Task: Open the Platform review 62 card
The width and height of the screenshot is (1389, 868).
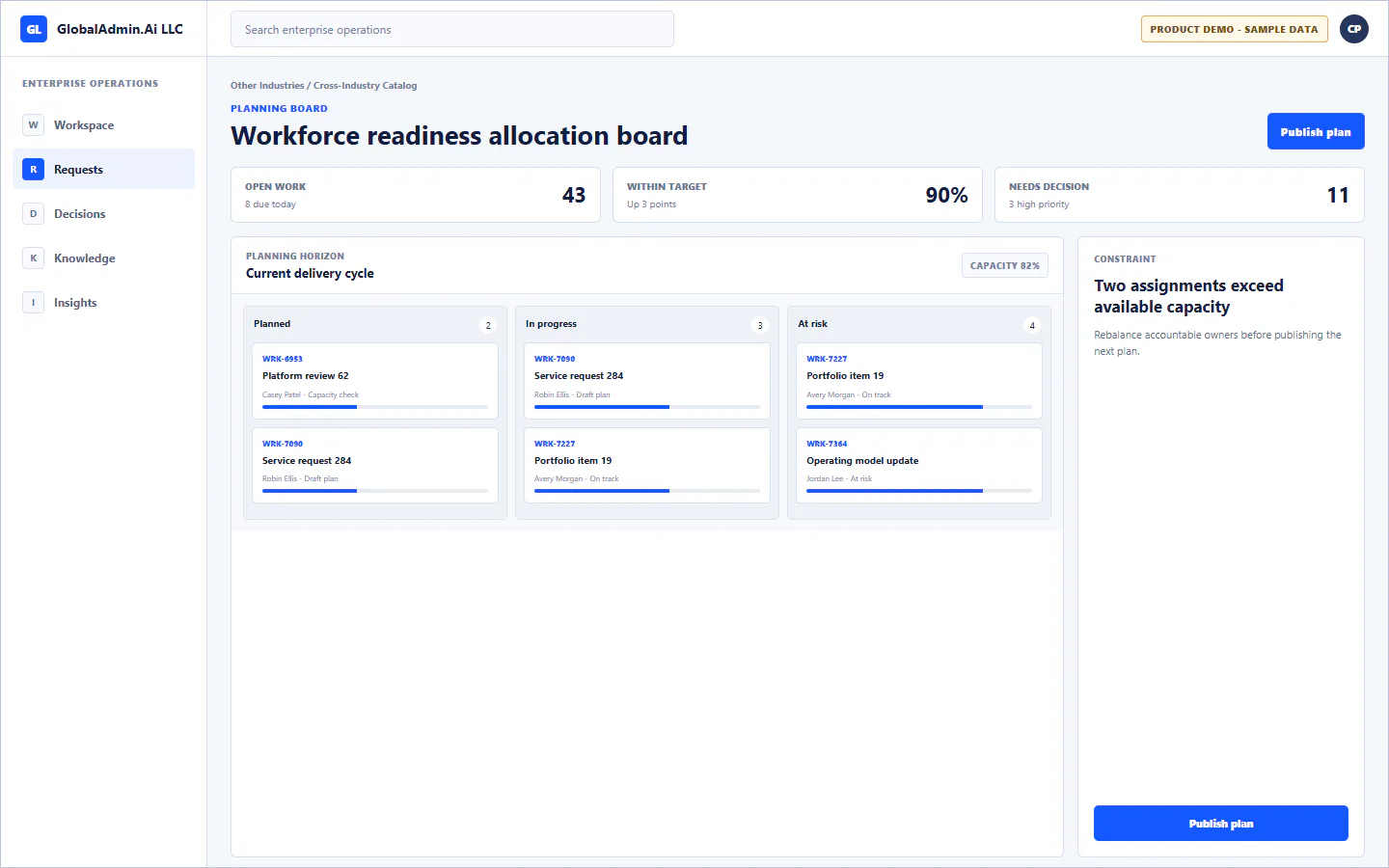Action: click(x=375, y=381)
